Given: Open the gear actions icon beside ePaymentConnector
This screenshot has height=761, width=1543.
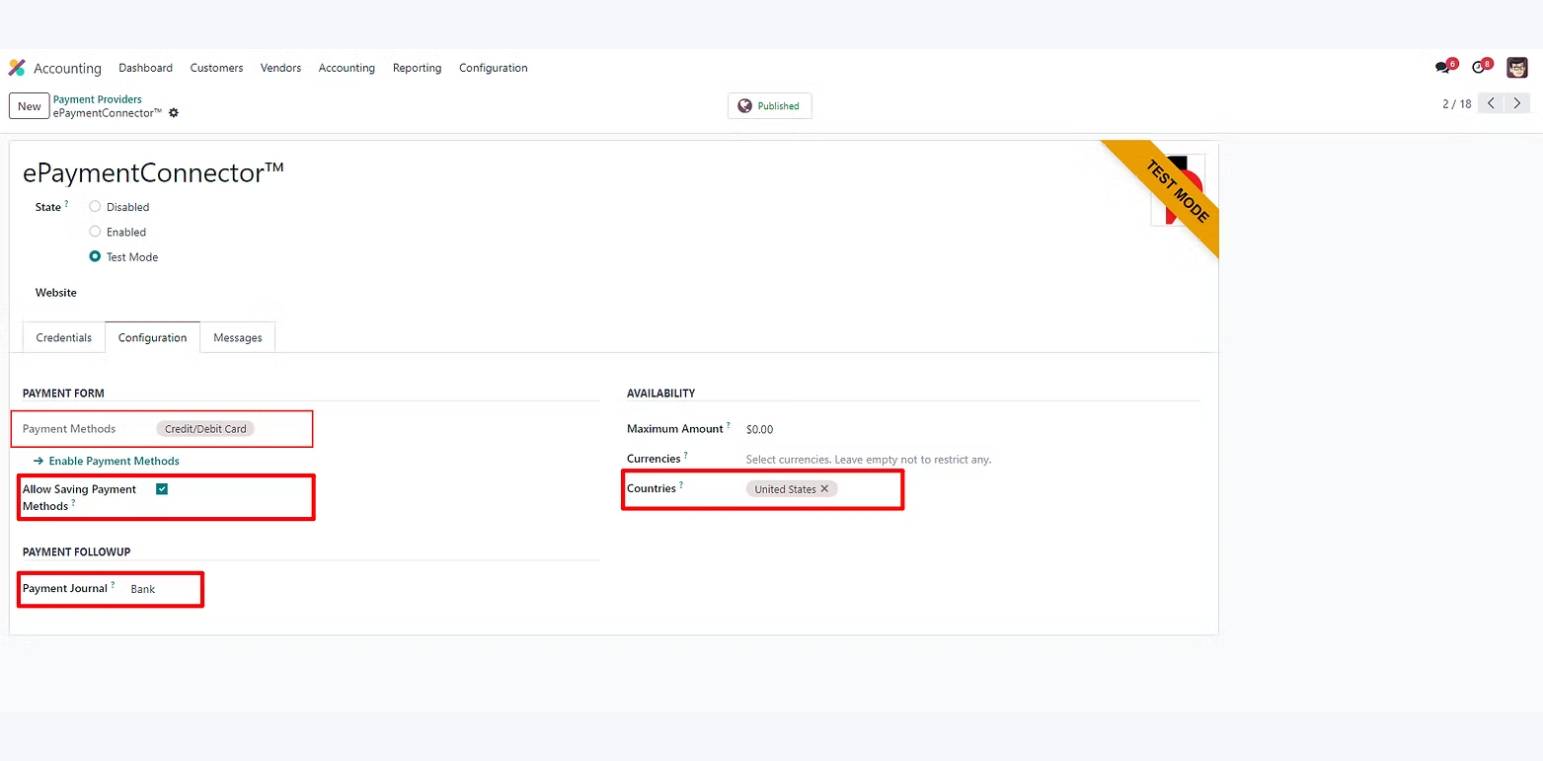Looking at the screenshot, I should (x=174, y=113).
